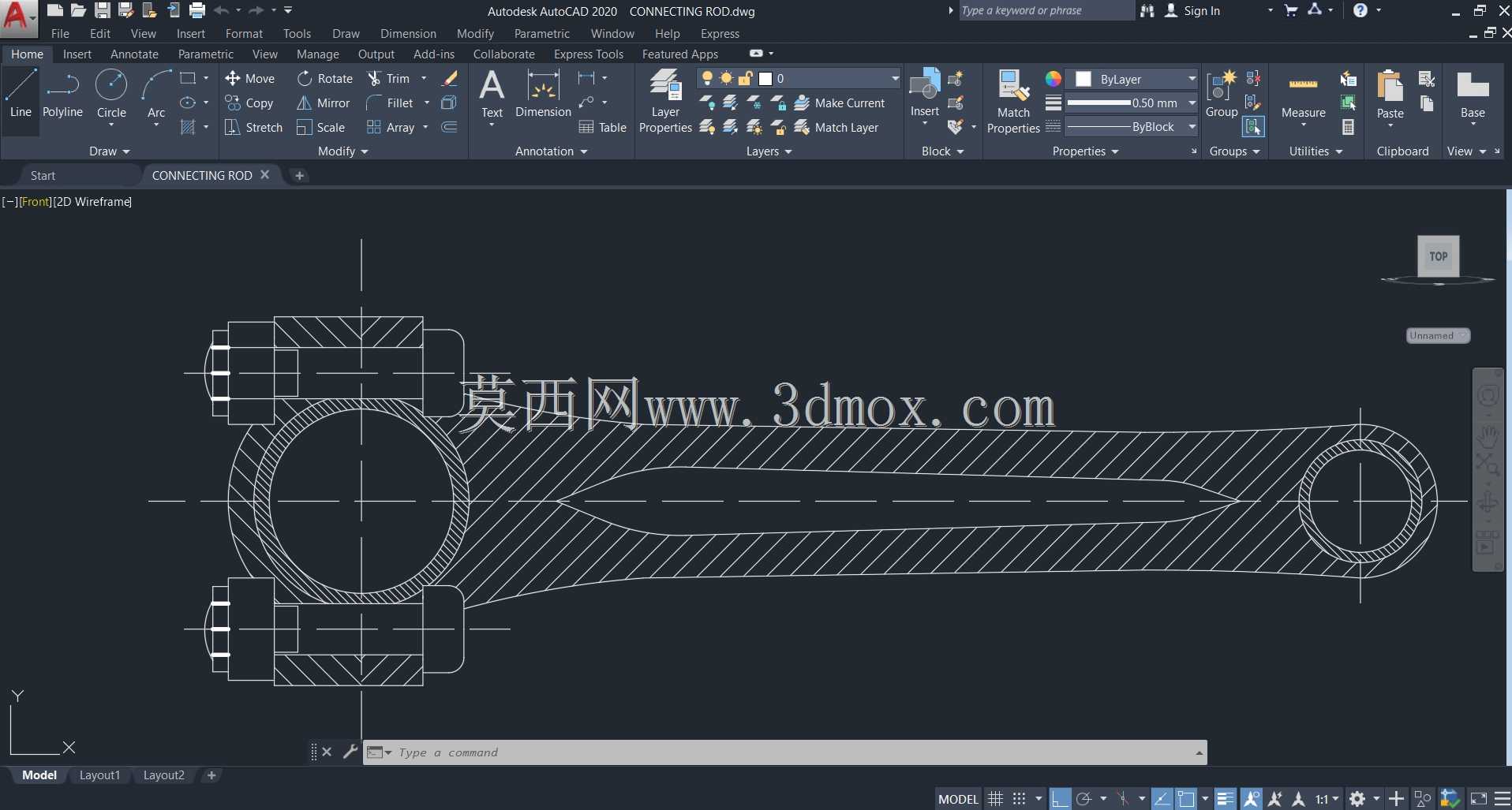Select the Dimension tool
This screenshot has width=1512, height=810.
543,95
